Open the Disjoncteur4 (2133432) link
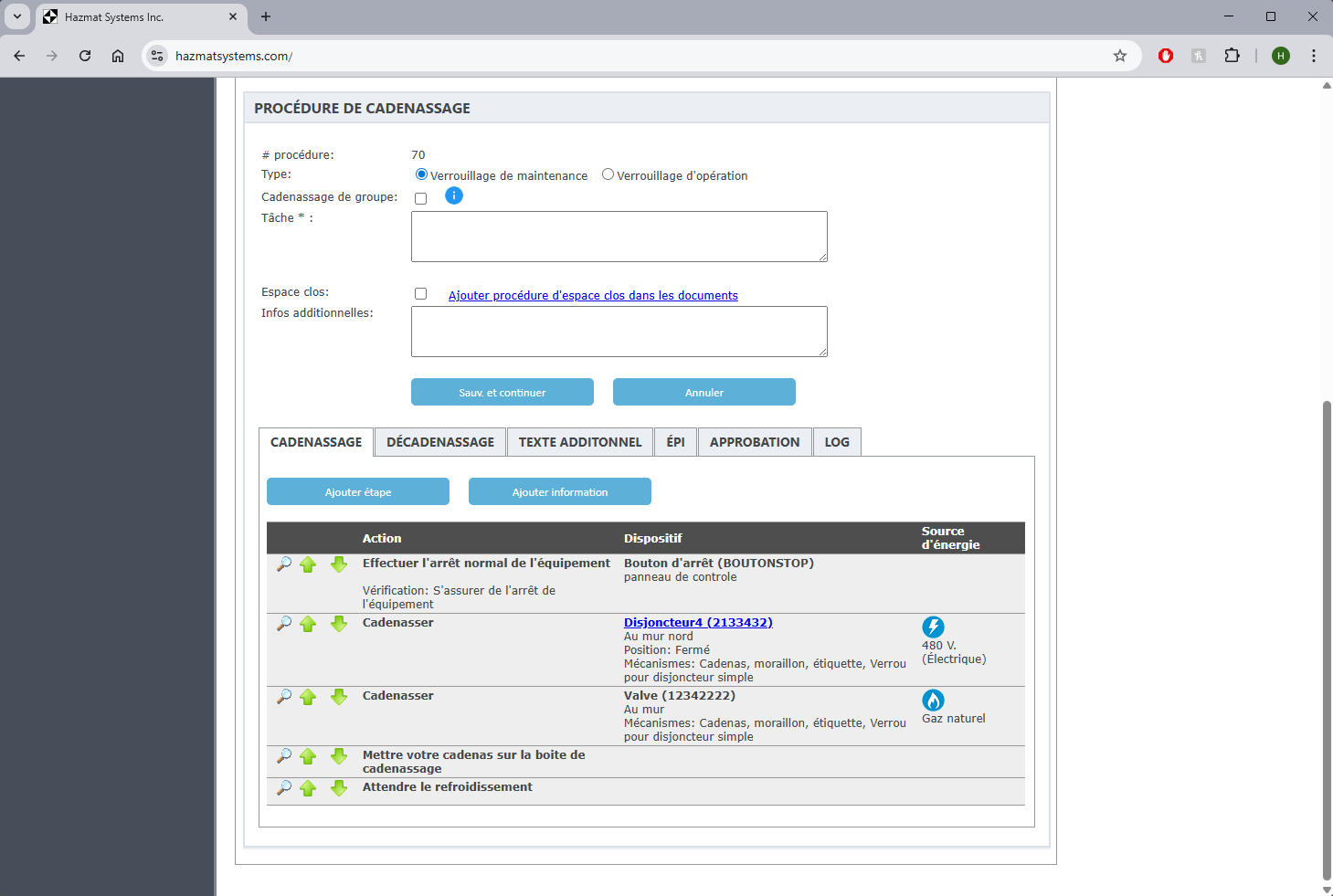 pyautogui.click(x=698, y=622)
